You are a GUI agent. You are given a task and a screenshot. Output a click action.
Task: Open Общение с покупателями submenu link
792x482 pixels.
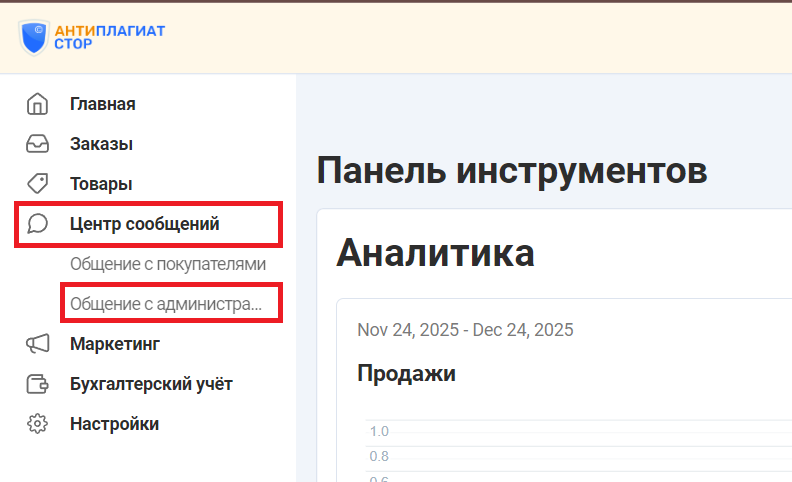(168, 264)
